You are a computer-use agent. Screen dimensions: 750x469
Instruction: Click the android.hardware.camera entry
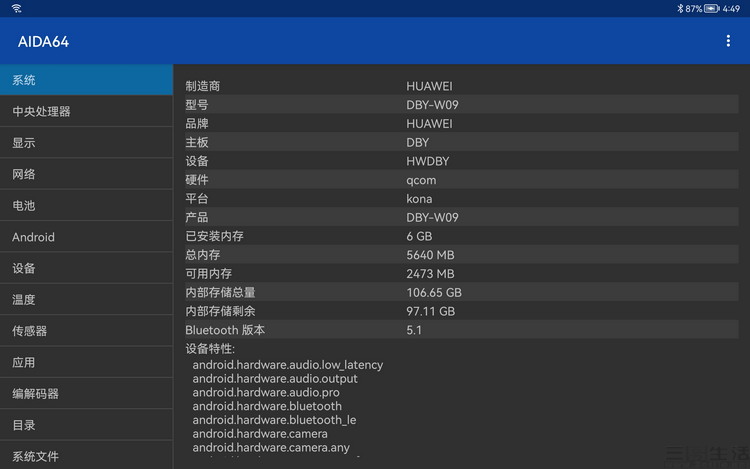(260, 434)
